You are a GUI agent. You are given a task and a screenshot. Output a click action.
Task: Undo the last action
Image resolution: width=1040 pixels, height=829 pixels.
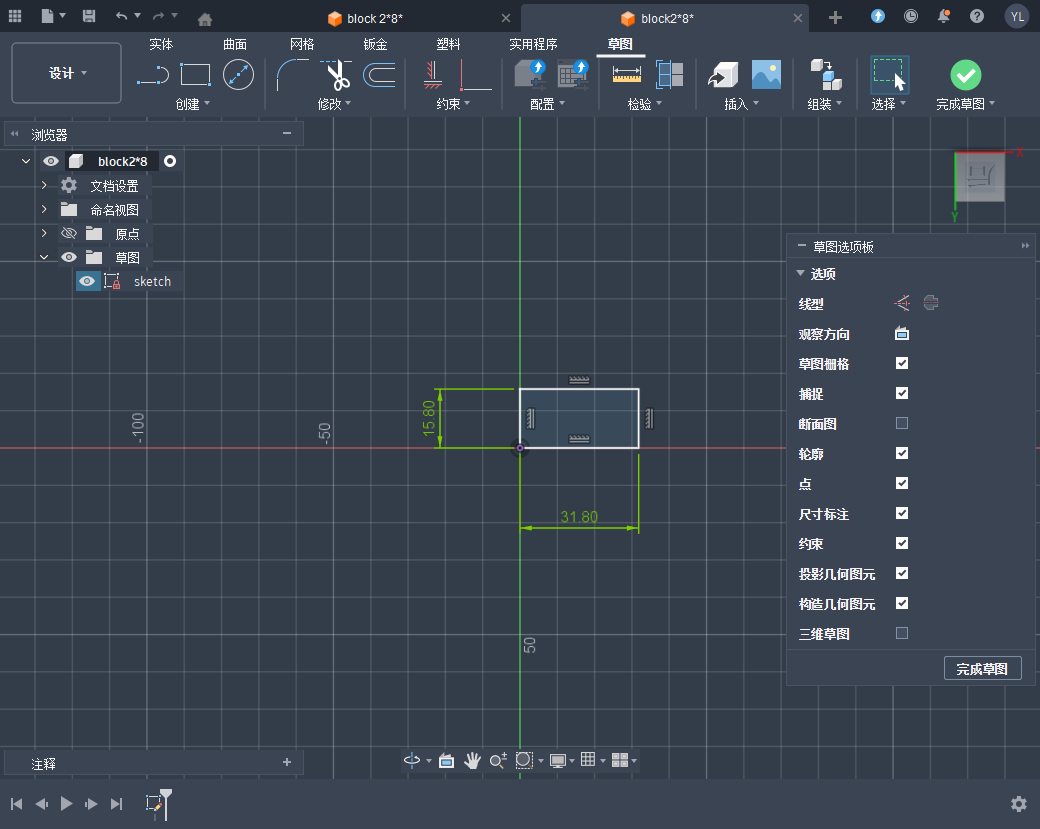point(121,16)
